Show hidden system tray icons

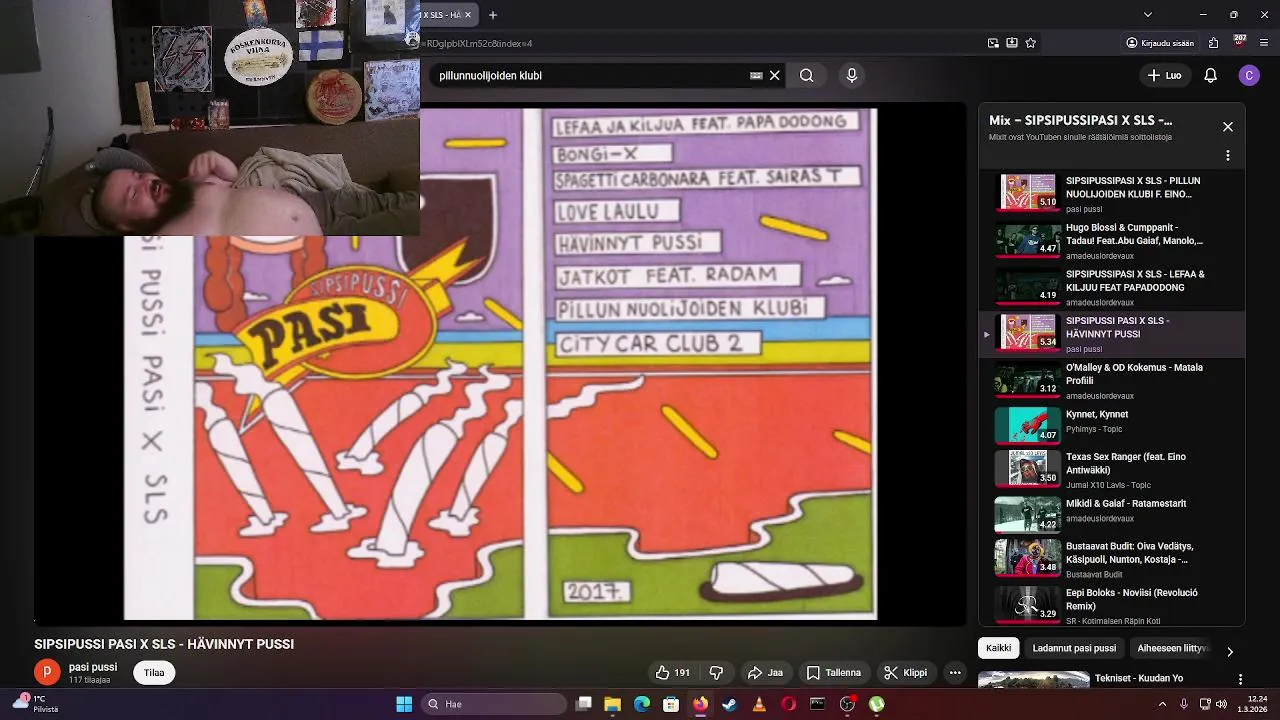[1162, 704]
